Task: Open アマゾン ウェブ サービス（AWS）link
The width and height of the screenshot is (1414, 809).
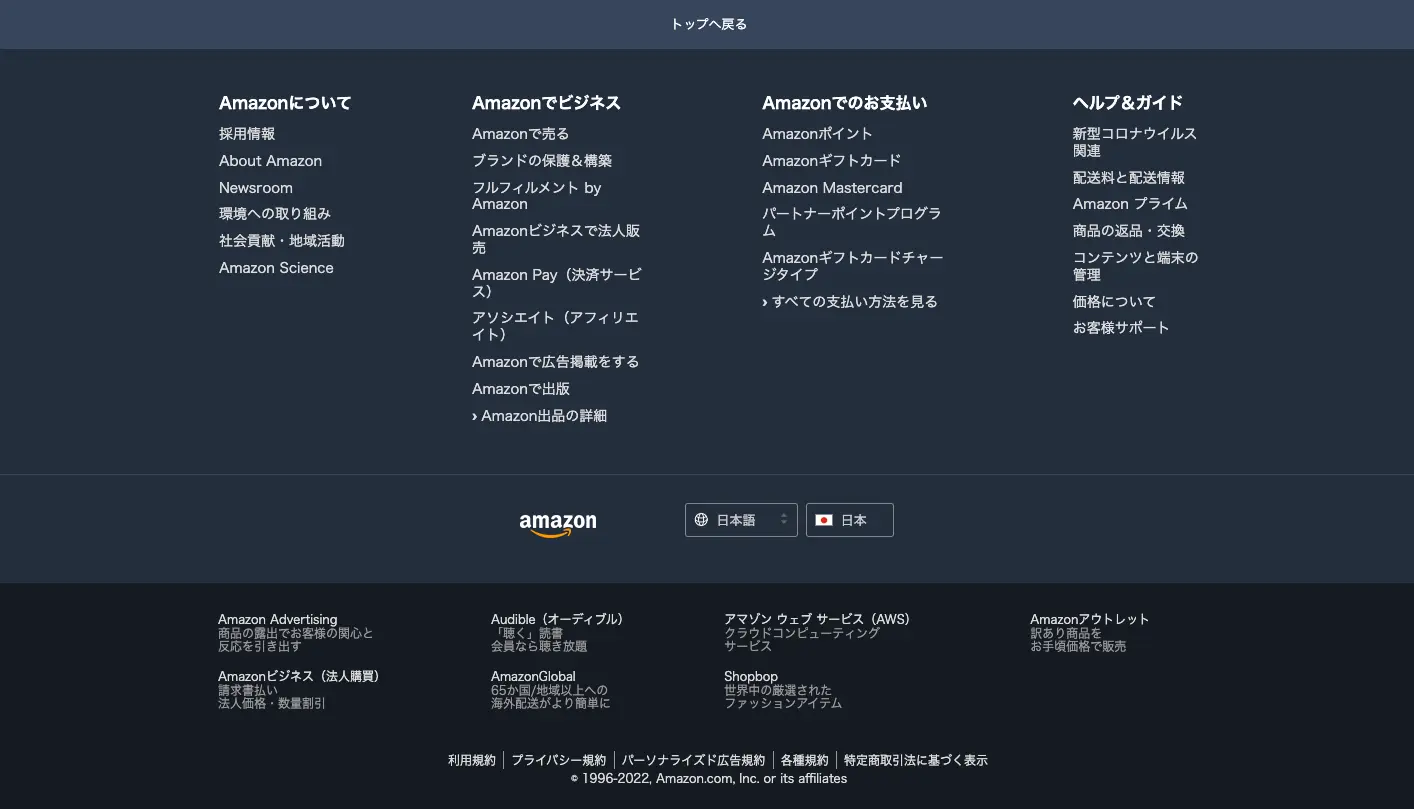Action: point(817,633)
